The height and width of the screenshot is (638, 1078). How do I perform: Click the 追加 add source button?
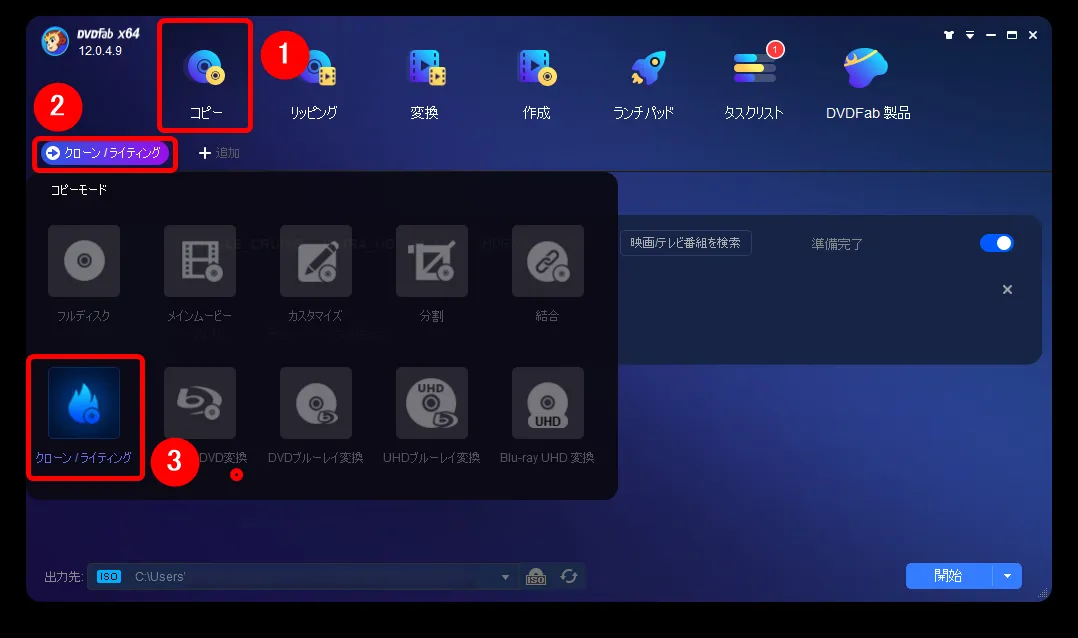(x=219, y=153)
